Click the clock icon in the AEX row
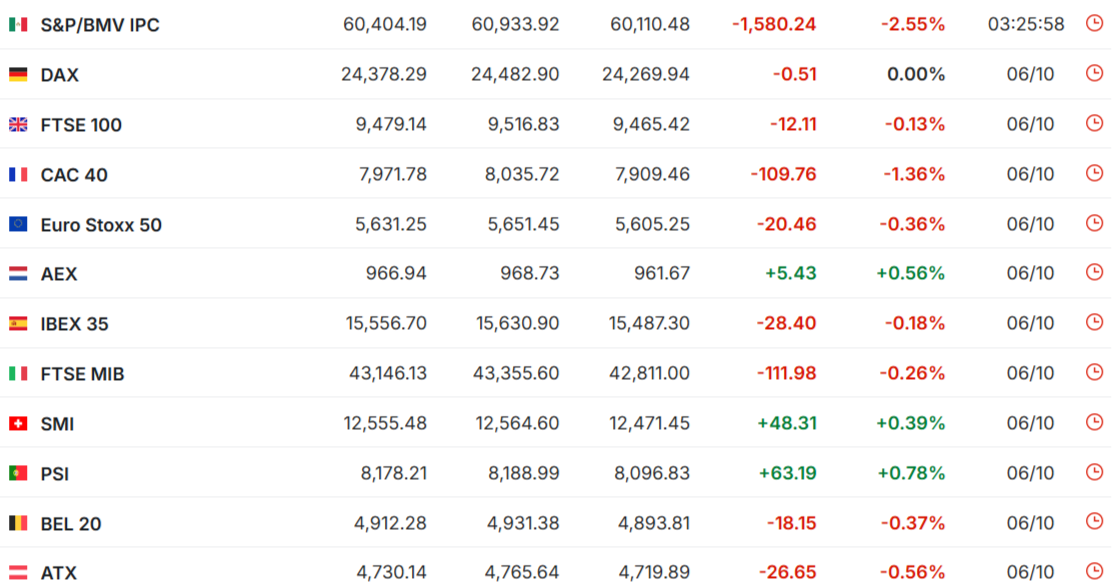This screenshot has height=588, width=1117. (1094, 273)
